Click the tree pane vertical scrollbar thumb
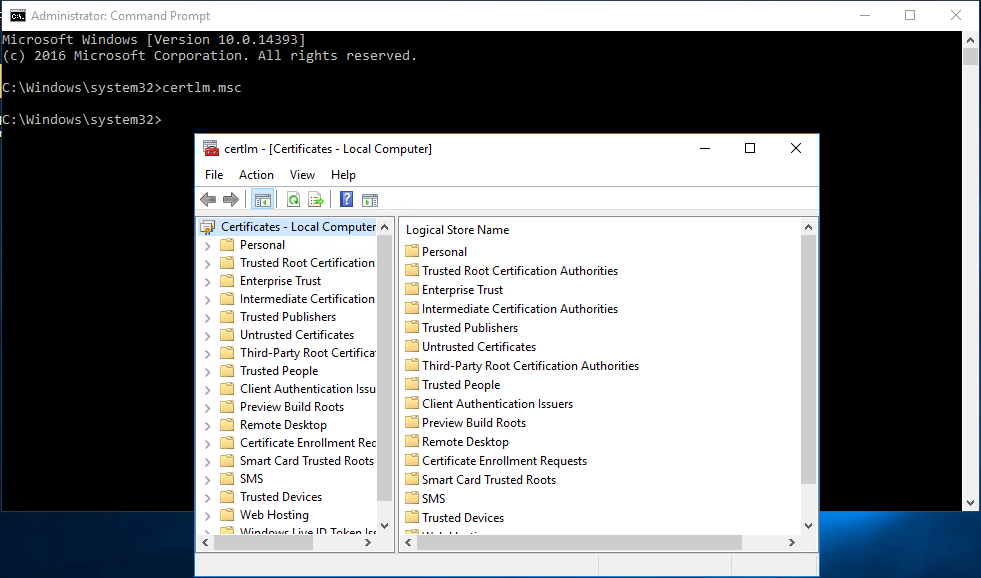 (385, 368)
